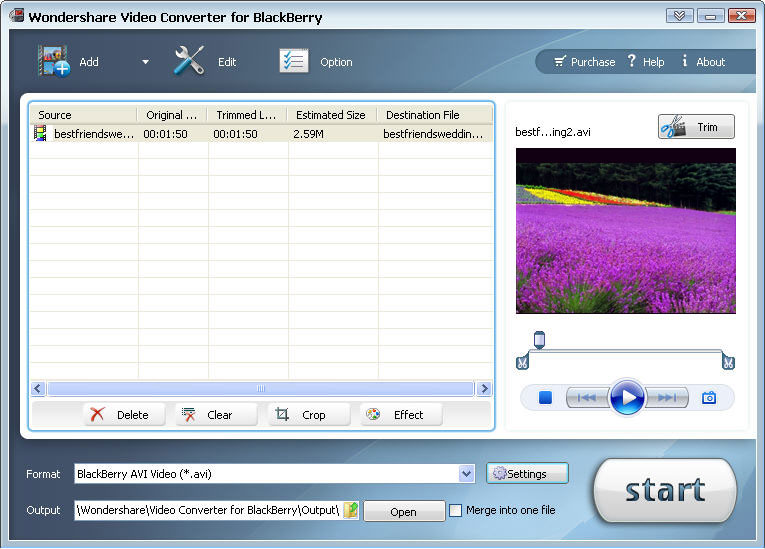The image size is (765, 549).
Task: Click the Original length column header
Action: pos(172,115)
